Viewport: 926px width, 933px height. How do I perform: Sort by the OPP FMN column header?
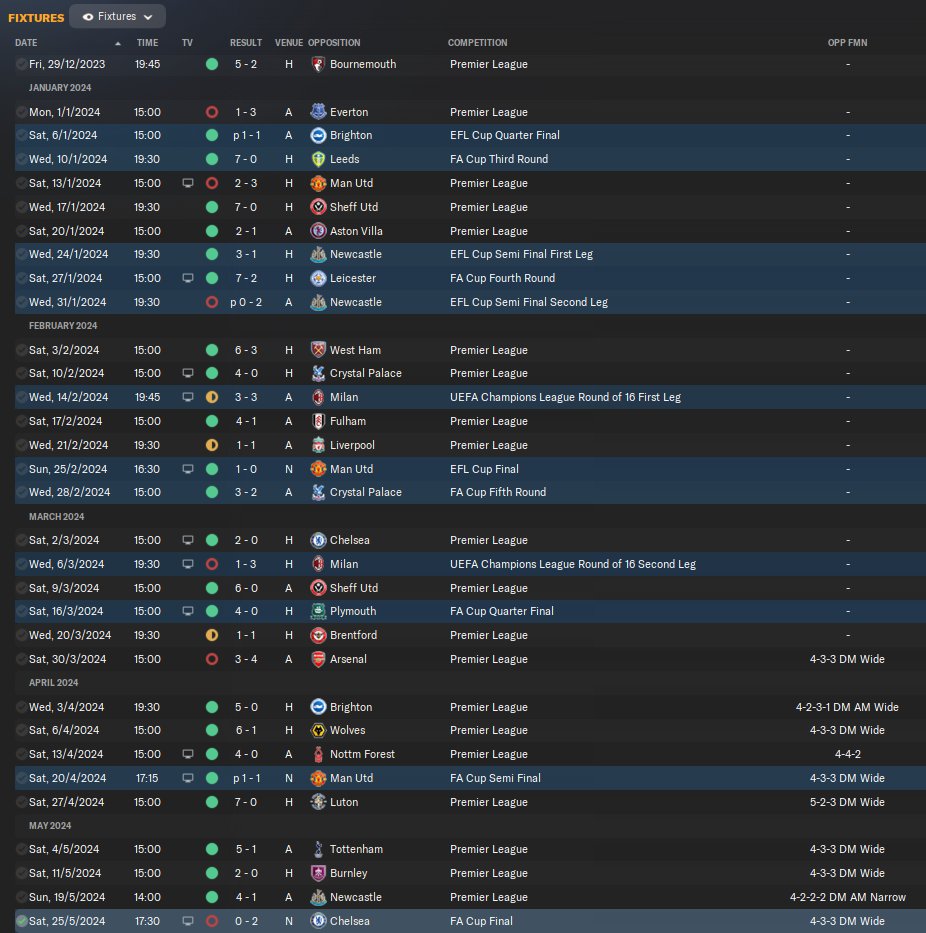click(x=847, y=43)
